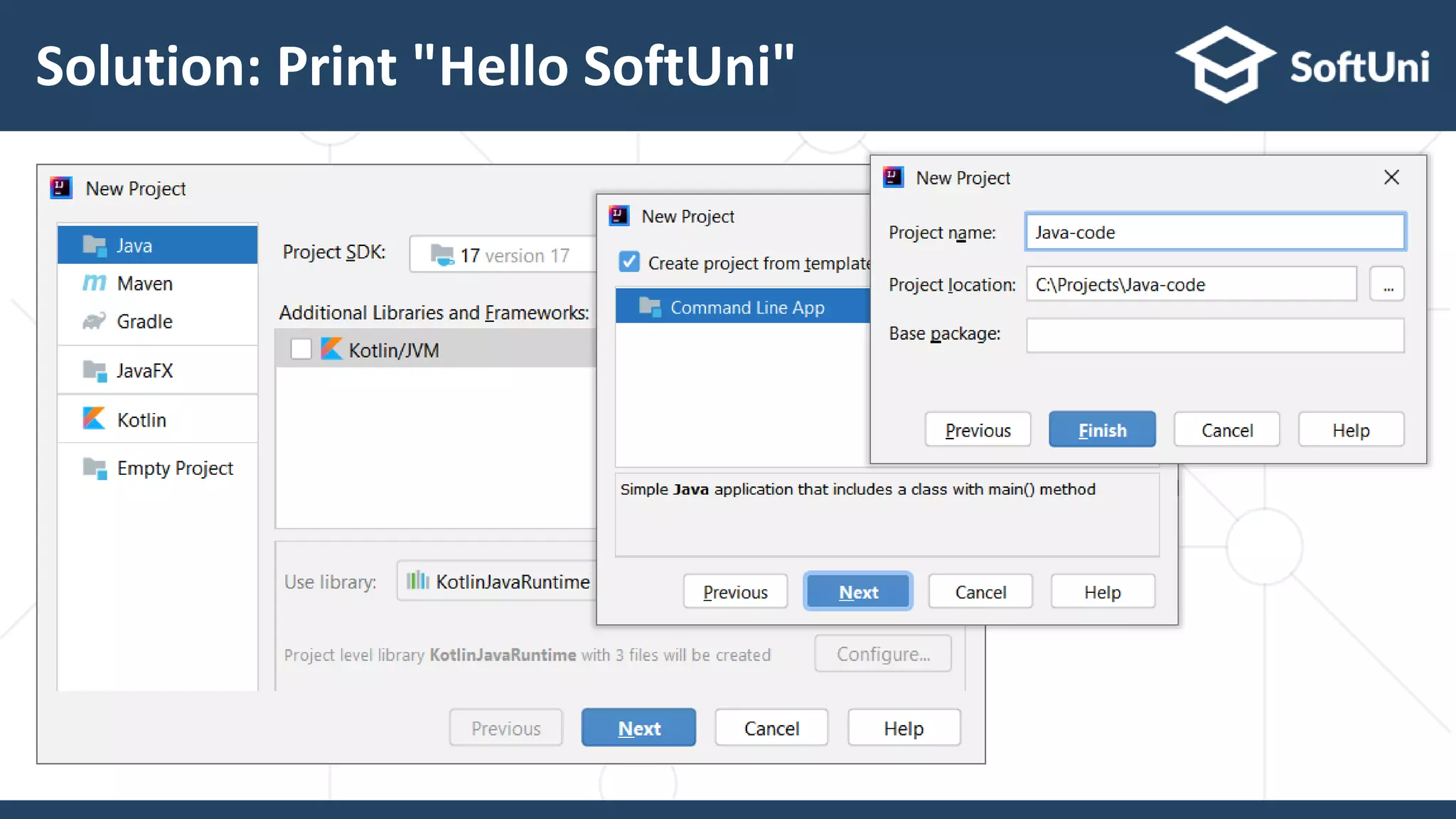Click IntelliJ icon in template dialog title
Screen dimensions: 1456x819
tap(619, 215)
